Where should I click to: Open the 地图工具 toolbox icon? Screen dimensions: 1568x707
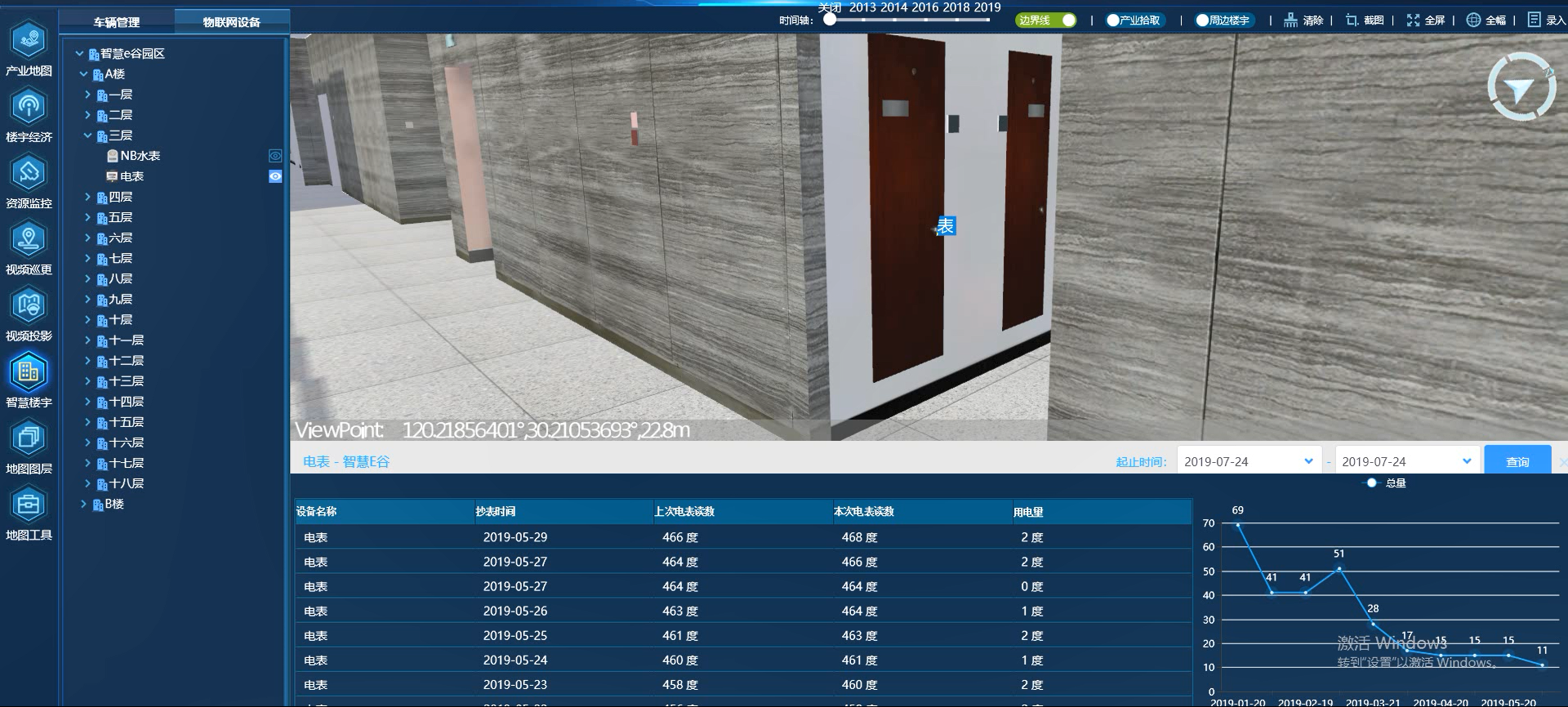(x=29, y=505)
